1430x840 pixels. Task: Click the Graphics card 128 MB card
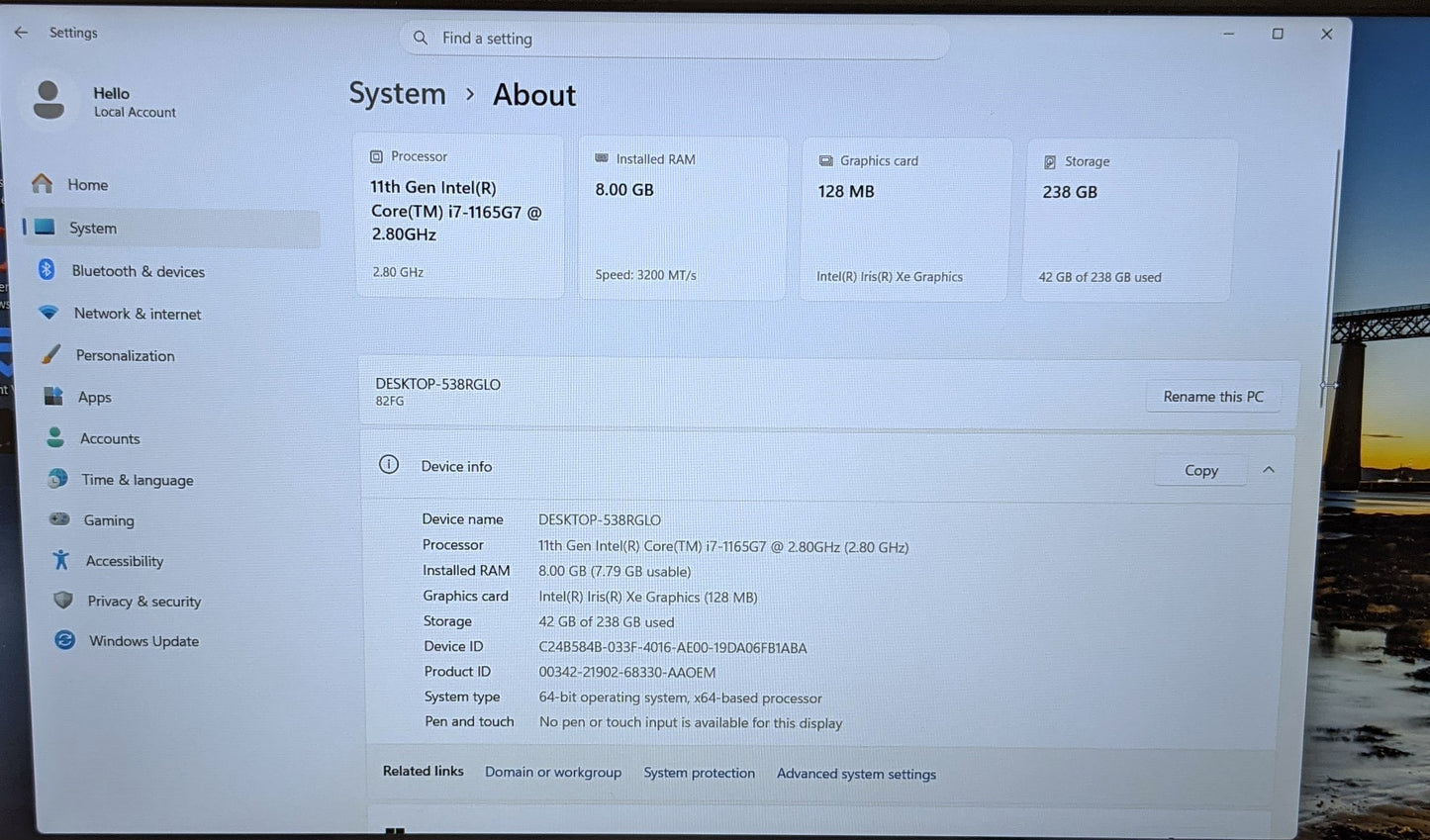tap(906, 219)
